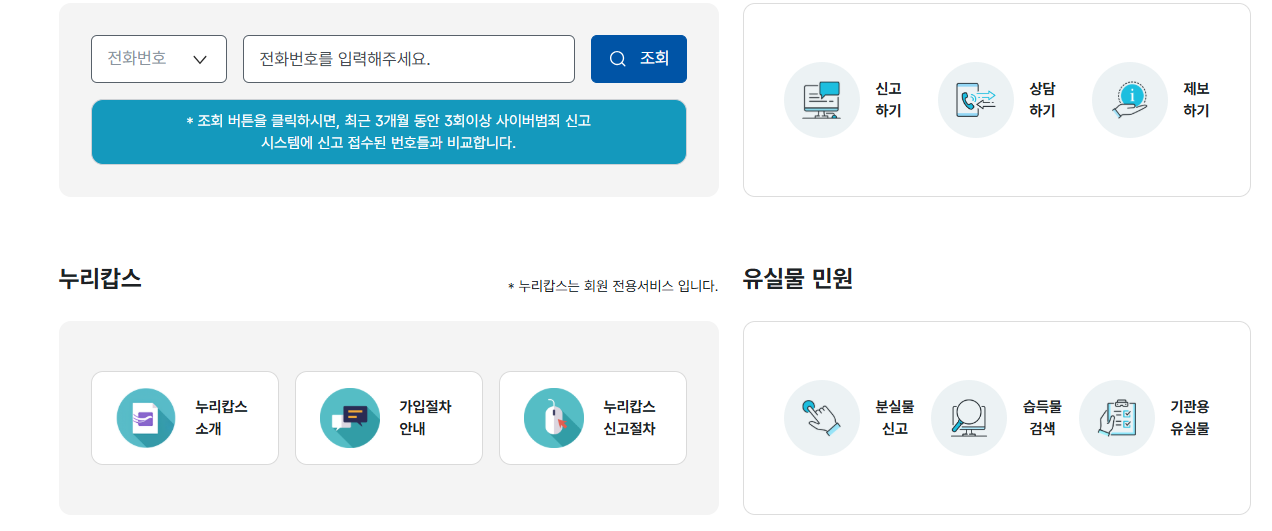Image resolution: width=1272 pixels, height=531 pixels.
Task: Open the 신고 하기 link text
Action: [888, 100]
